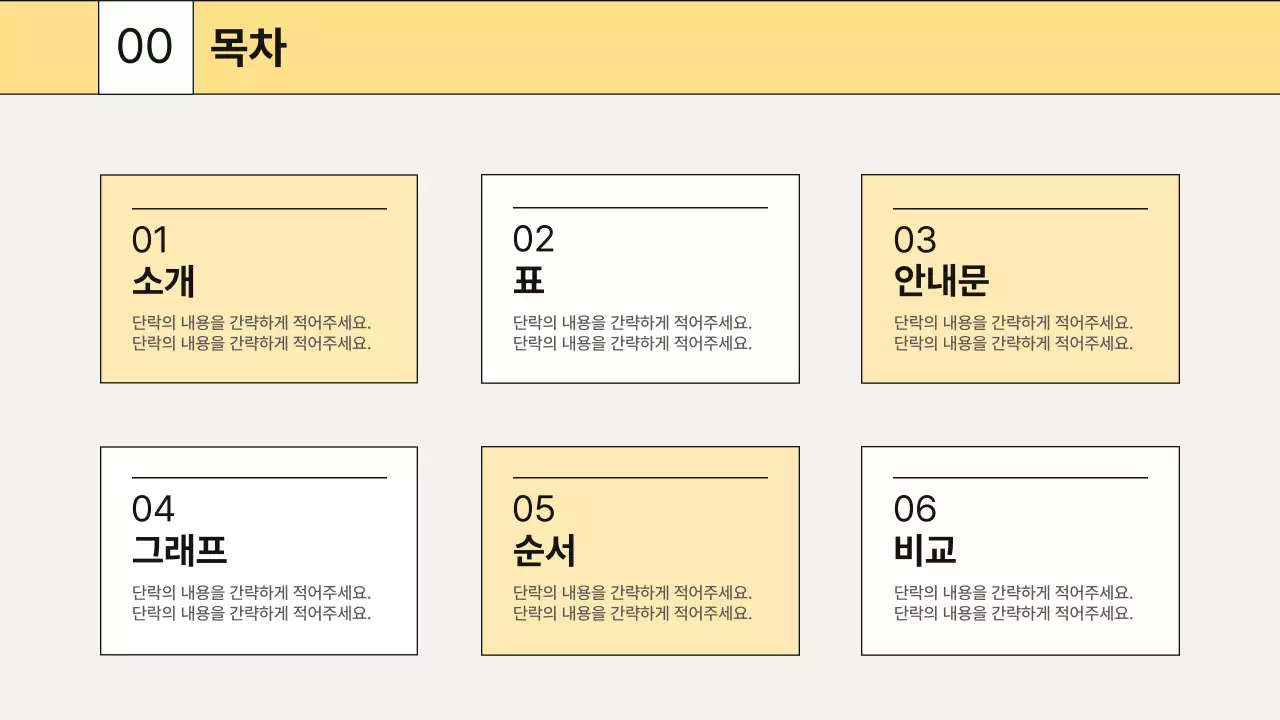
Task: Open the 05 순서 section card
Action: tap(640, 550)
